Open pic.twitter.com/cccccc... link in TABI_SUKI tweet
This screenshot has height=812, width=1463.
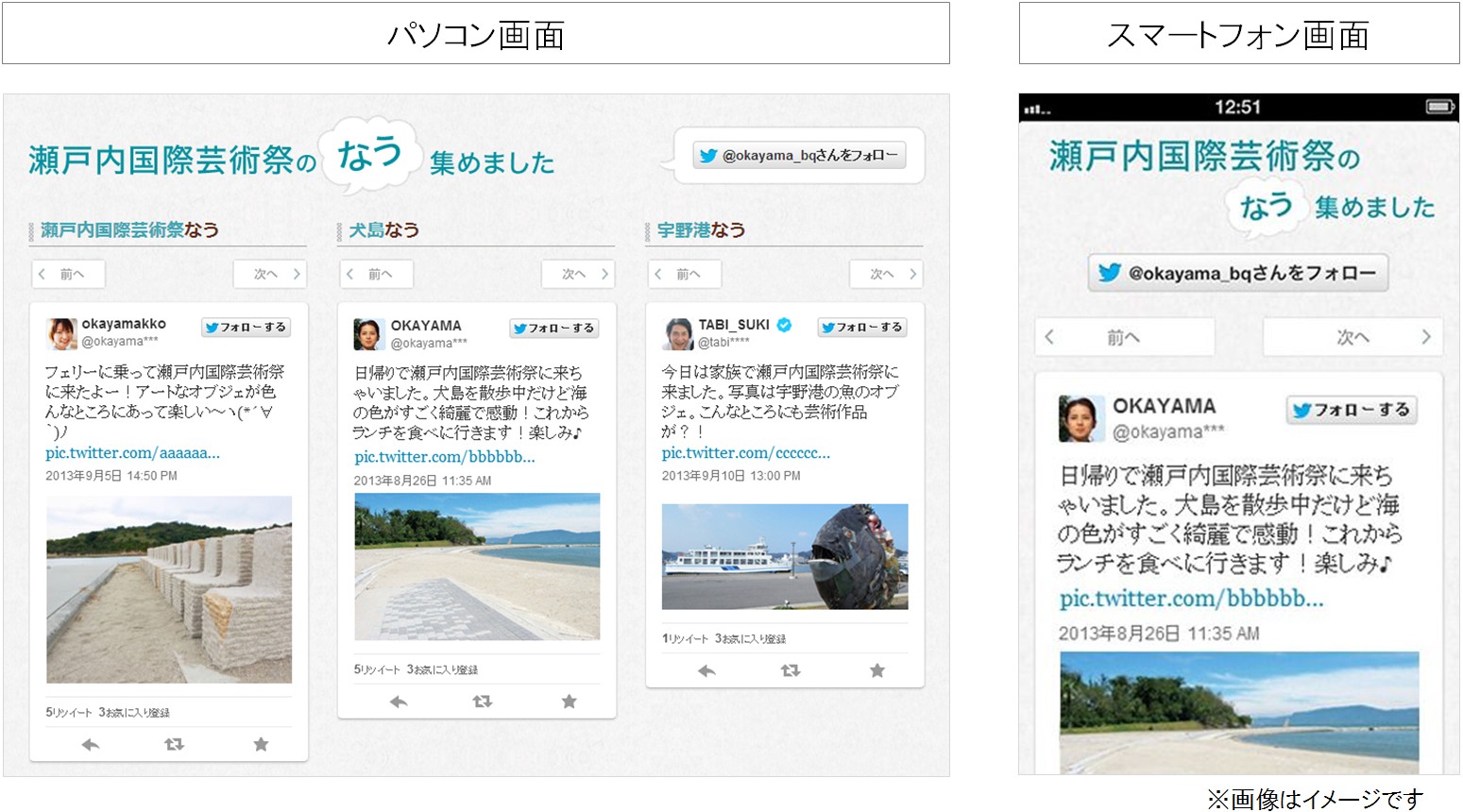(x=745, y=453)
